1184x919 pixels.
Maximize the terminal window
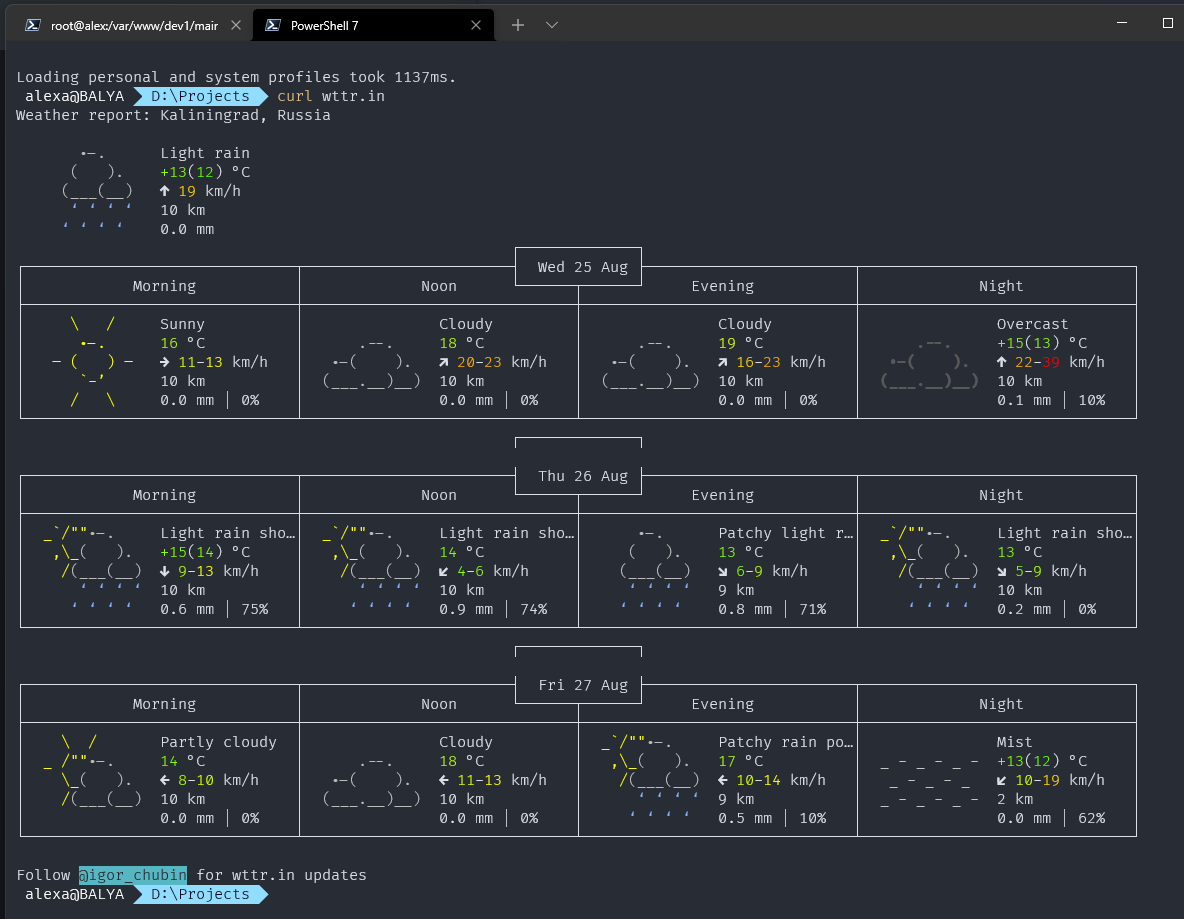[1167, 23]
